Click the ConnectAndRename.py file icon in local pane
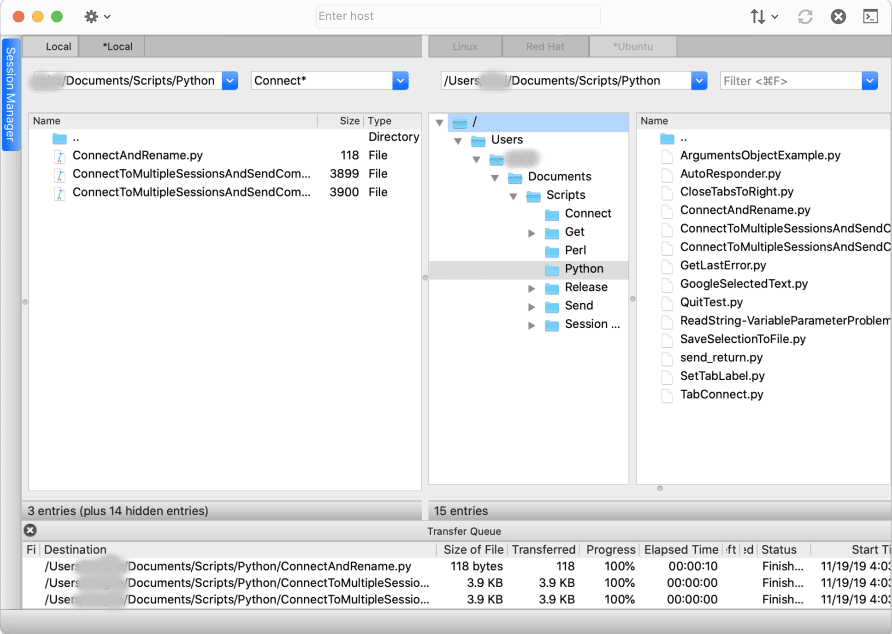Image resolution: width=892 pixels, height=634 pixels. point(59,156)
